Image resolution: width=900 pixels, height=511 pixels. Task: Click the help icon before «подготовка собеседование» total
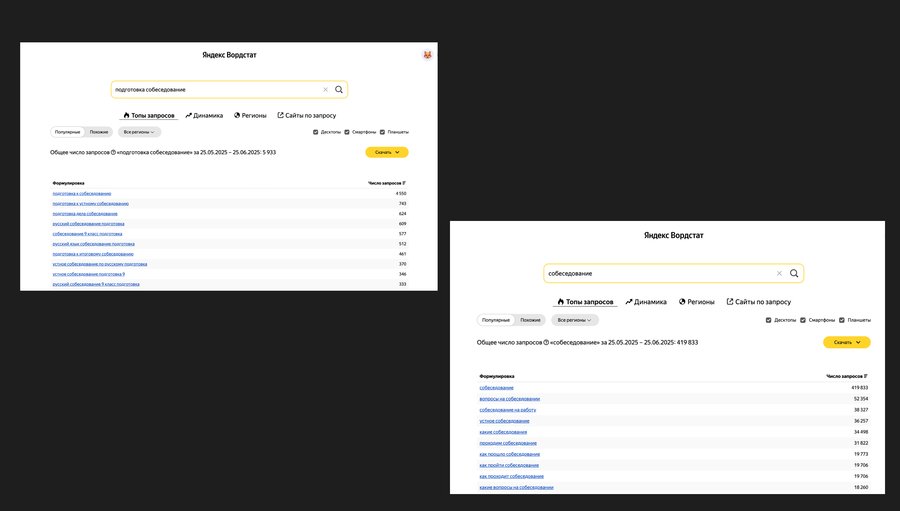(x=113, y=153)
